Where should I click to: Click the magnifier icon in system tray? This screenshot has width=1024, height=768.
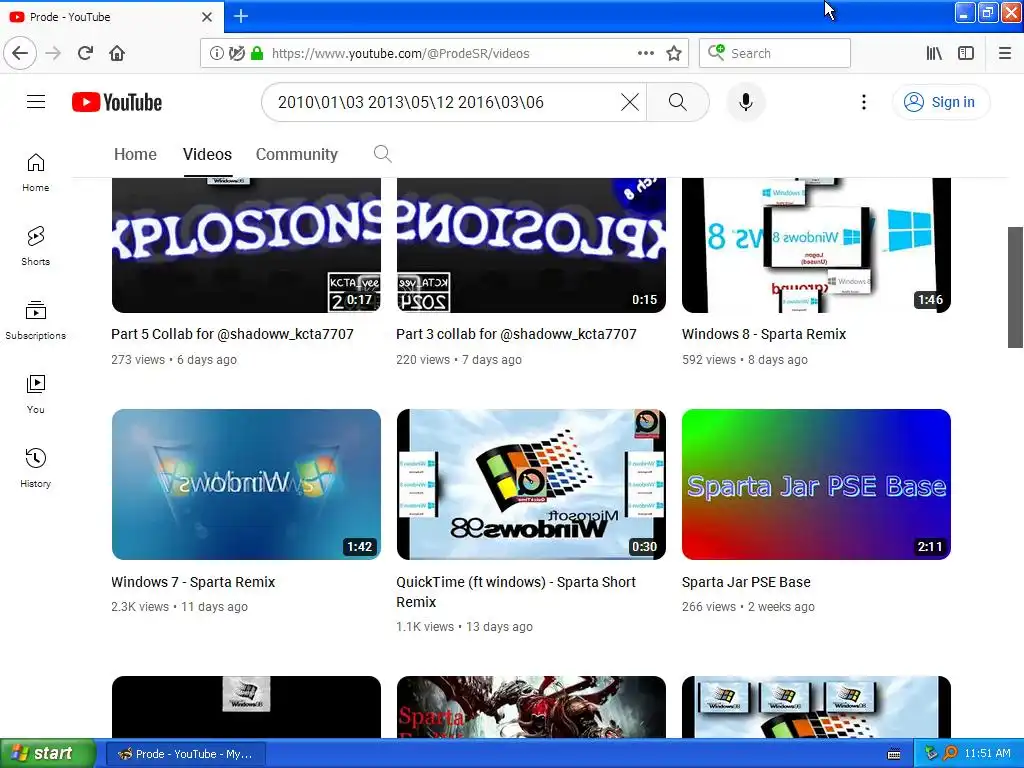950,754
